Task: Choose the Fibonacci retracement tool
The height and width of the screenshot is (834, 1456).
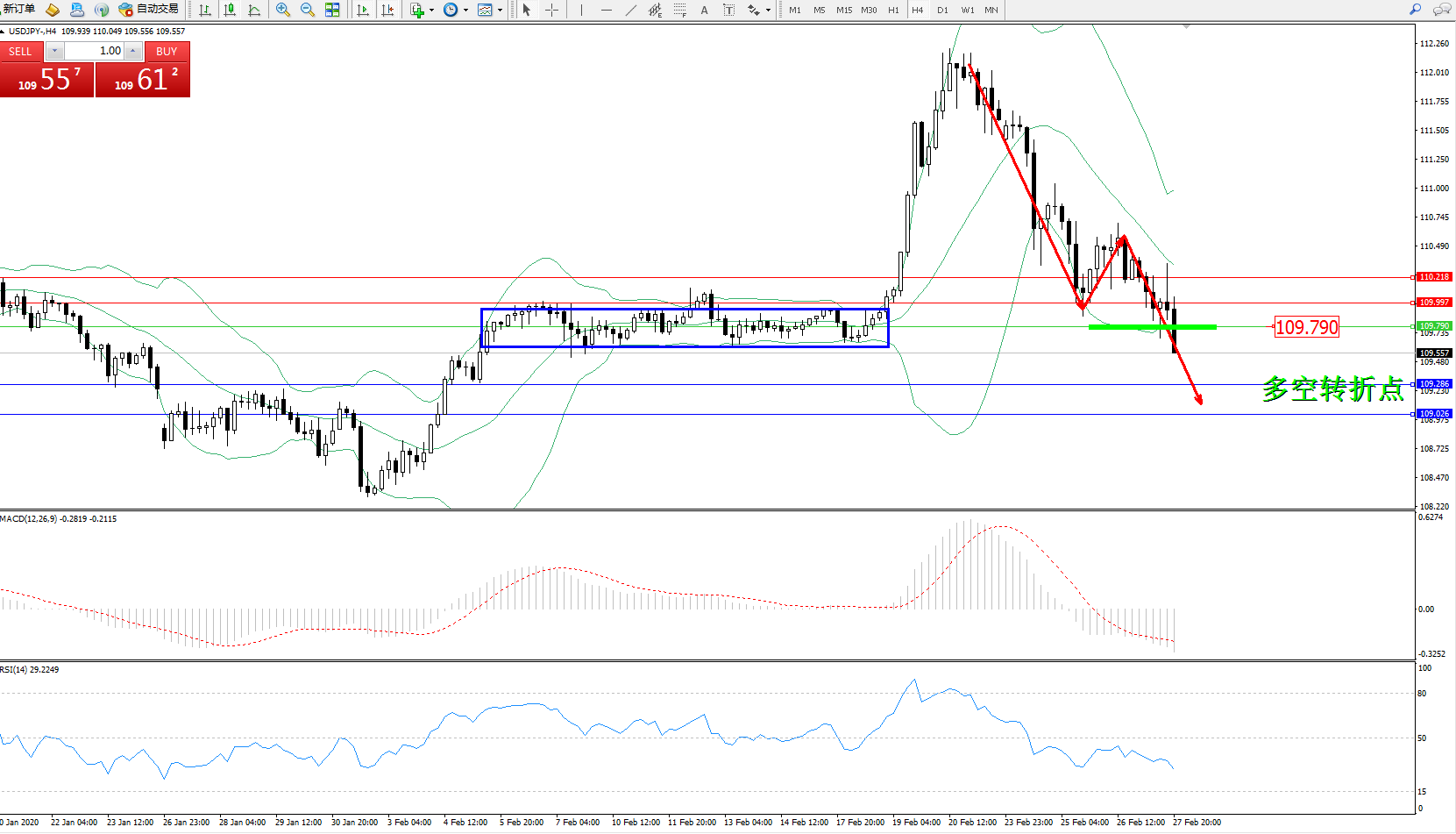Action: pyautogui.click(x=679, y=10)
